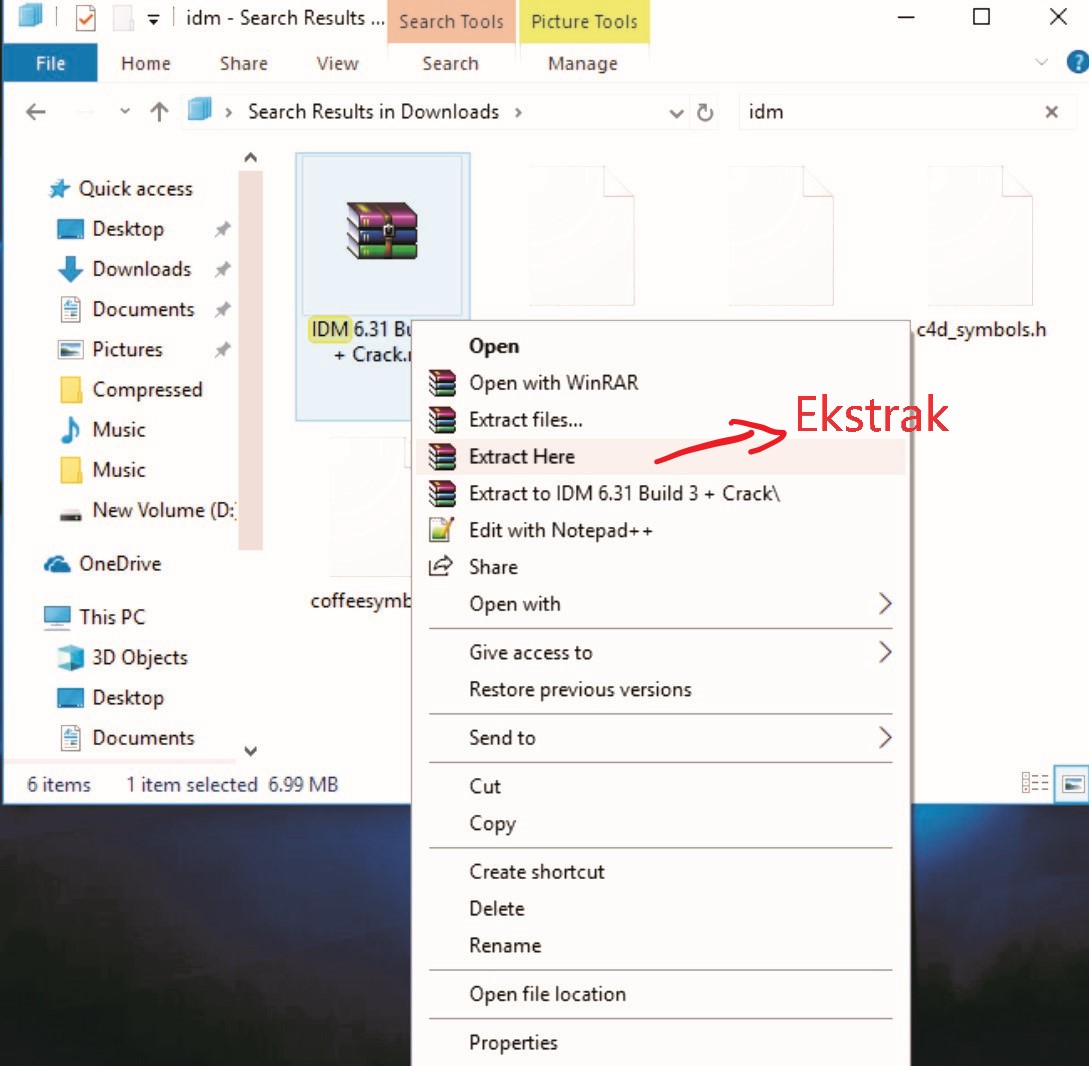This screenshot has height=1066, width=1089.
Task: Switch to details view layout
Action: pyautogui.click(x=1035, y=783)
